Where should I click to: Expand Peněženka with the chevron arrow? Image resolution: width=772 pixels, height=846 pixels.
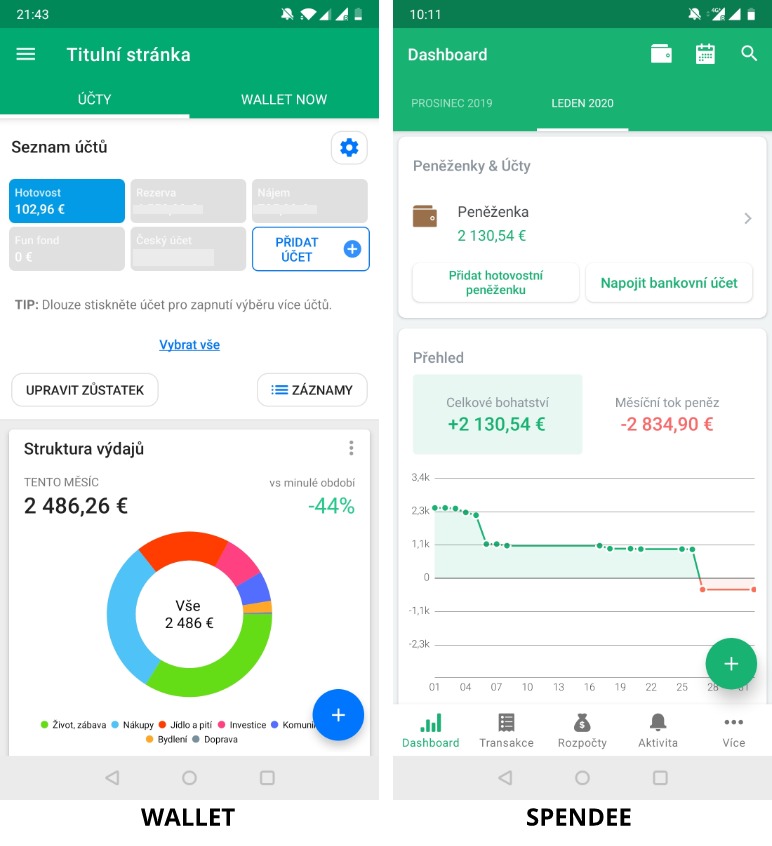(x=748, y=219)
